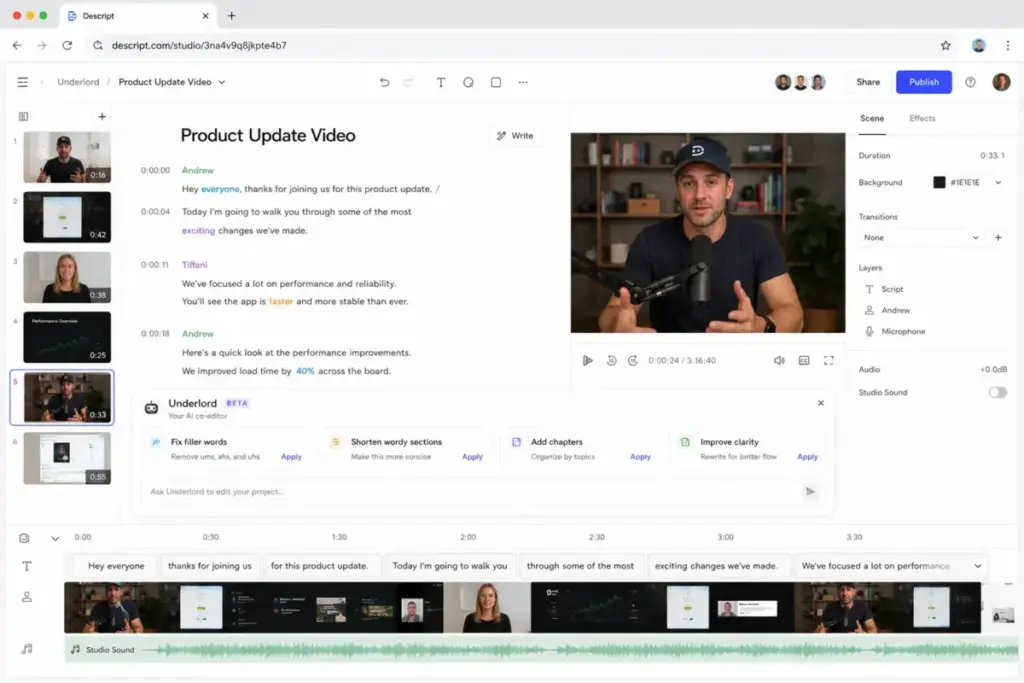Open browser three-dot menu
1024x683 pixels.
(x=1008, y=45)
